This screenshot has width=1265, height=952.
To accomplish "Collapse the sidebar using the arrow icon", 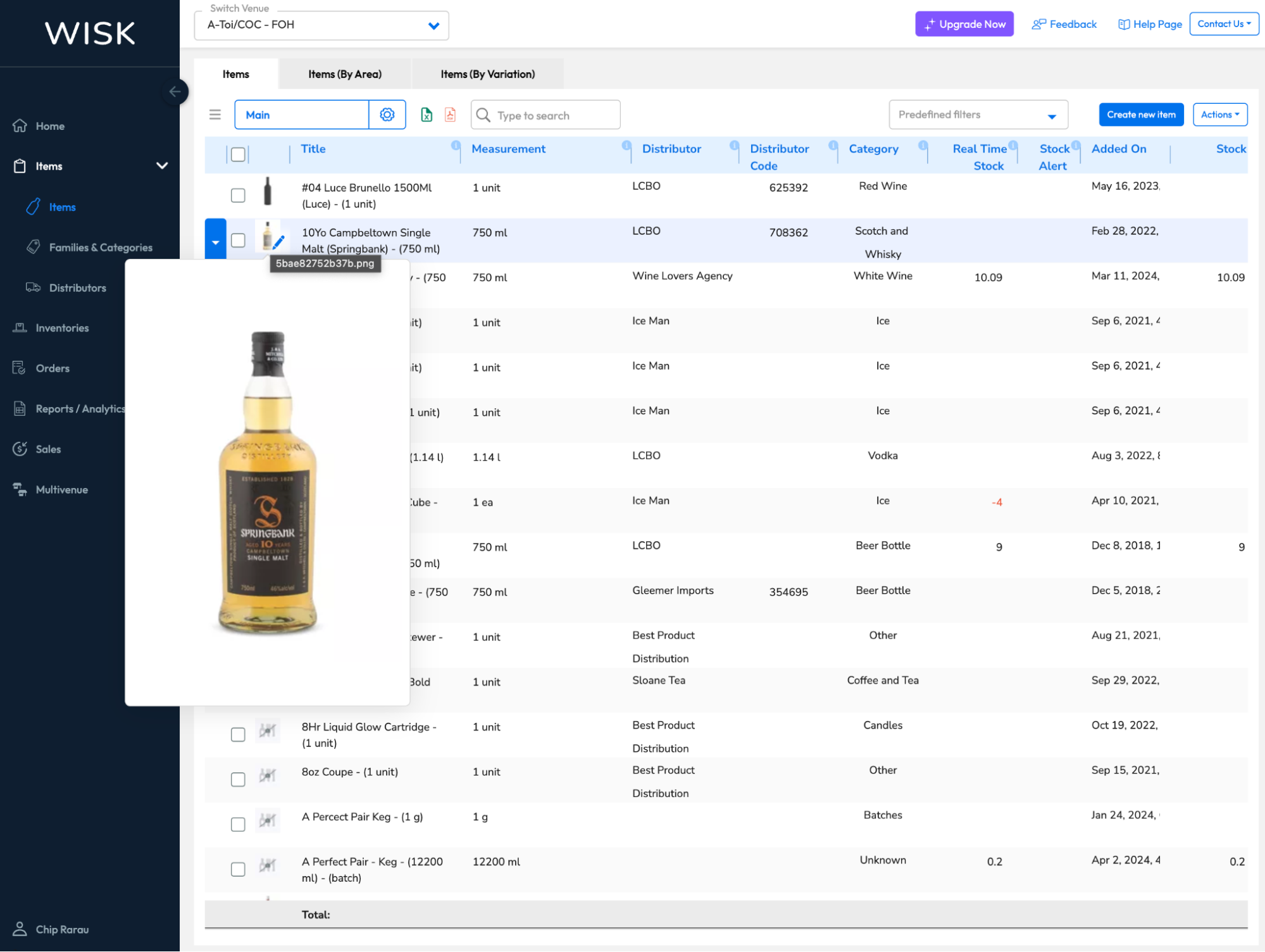I will coord(175,92).
